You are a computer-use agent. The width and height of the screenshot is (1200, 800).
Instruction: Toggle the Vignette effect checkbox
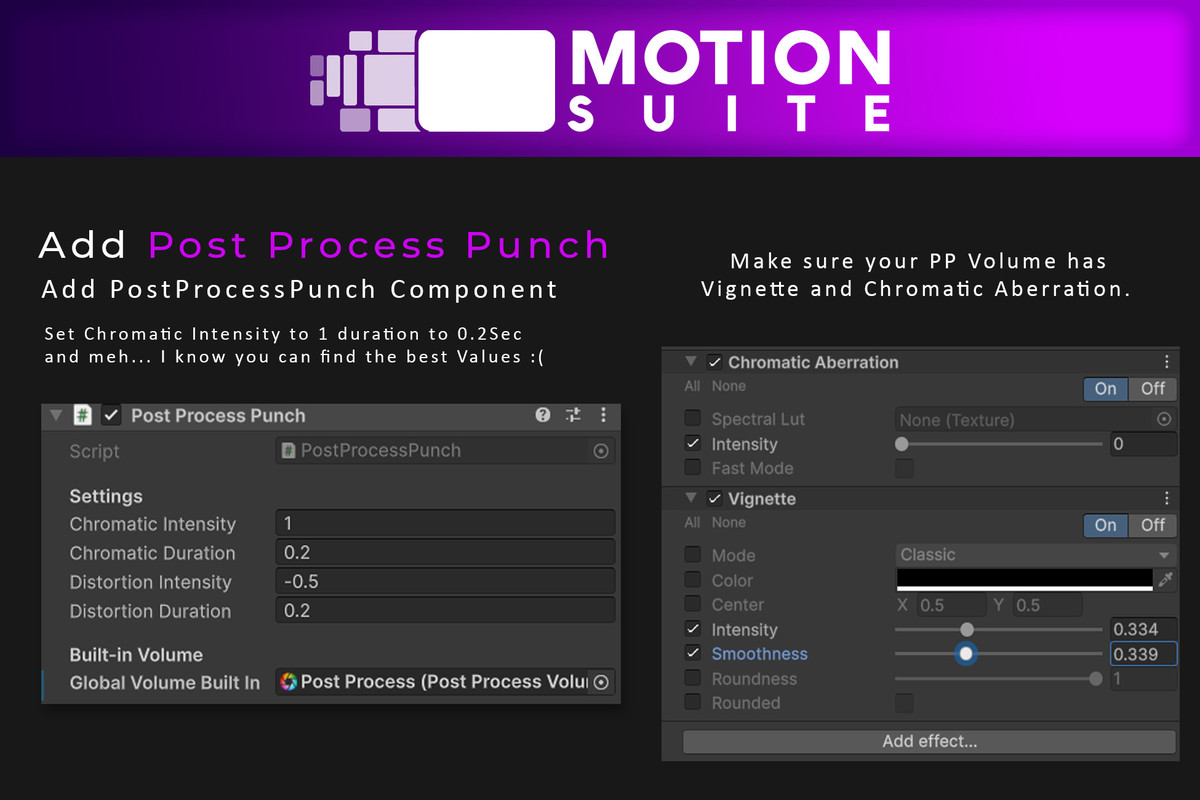(x=715, y=498)
